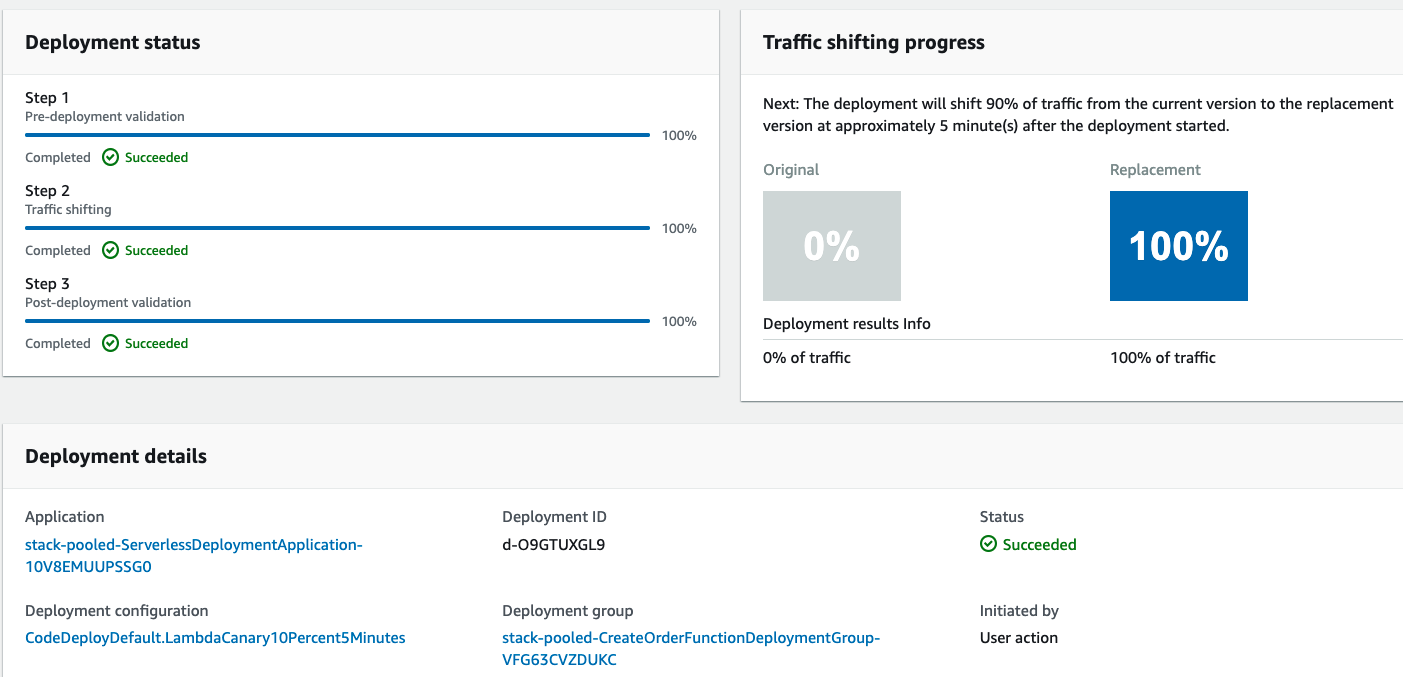Image resolution: width=1403 pixels, height=677 pixels.
Task: Select the deployment ID d-O9GTUXGL9 text
Action: pos(553,545)
